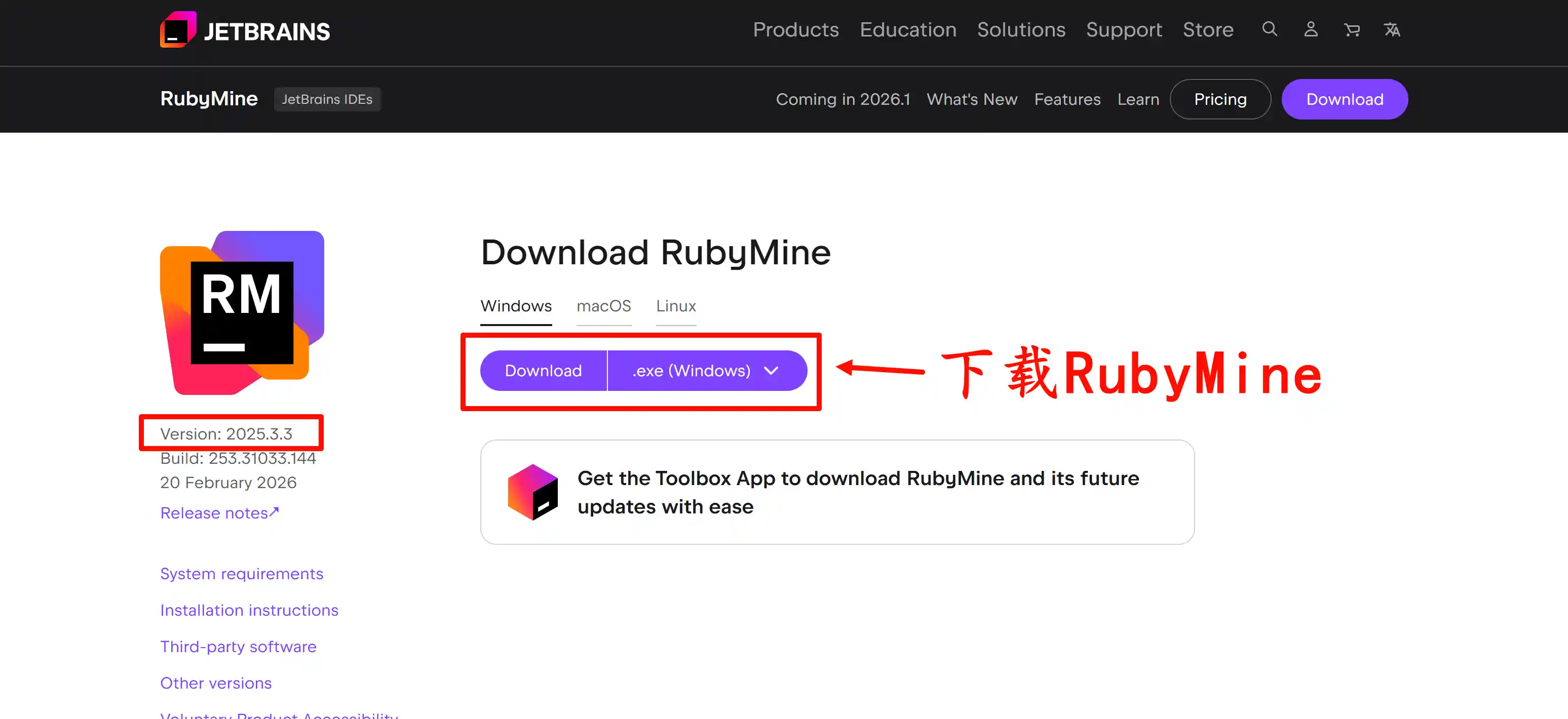Open the Pricing page

click(x=1220, y=99)
